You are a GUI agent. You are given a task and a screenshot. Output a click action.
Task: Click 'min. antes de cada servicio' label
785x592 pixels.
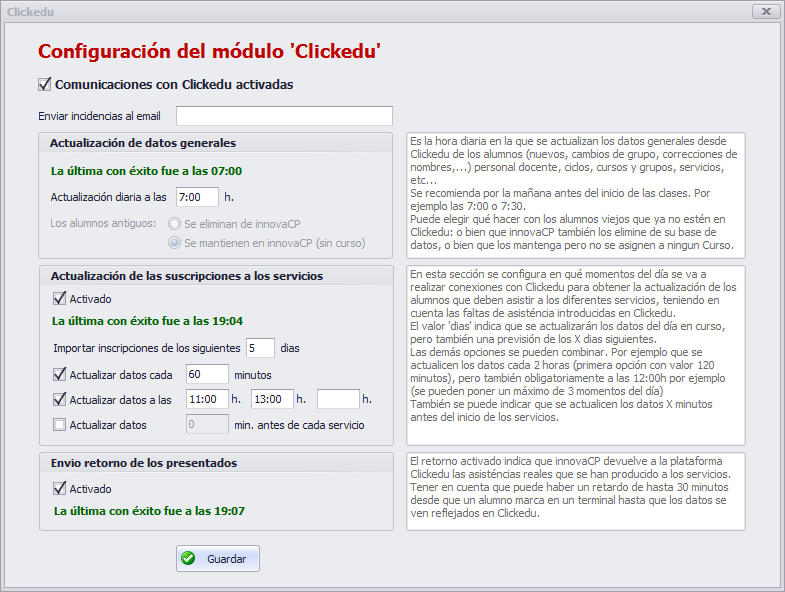point(299,425)
